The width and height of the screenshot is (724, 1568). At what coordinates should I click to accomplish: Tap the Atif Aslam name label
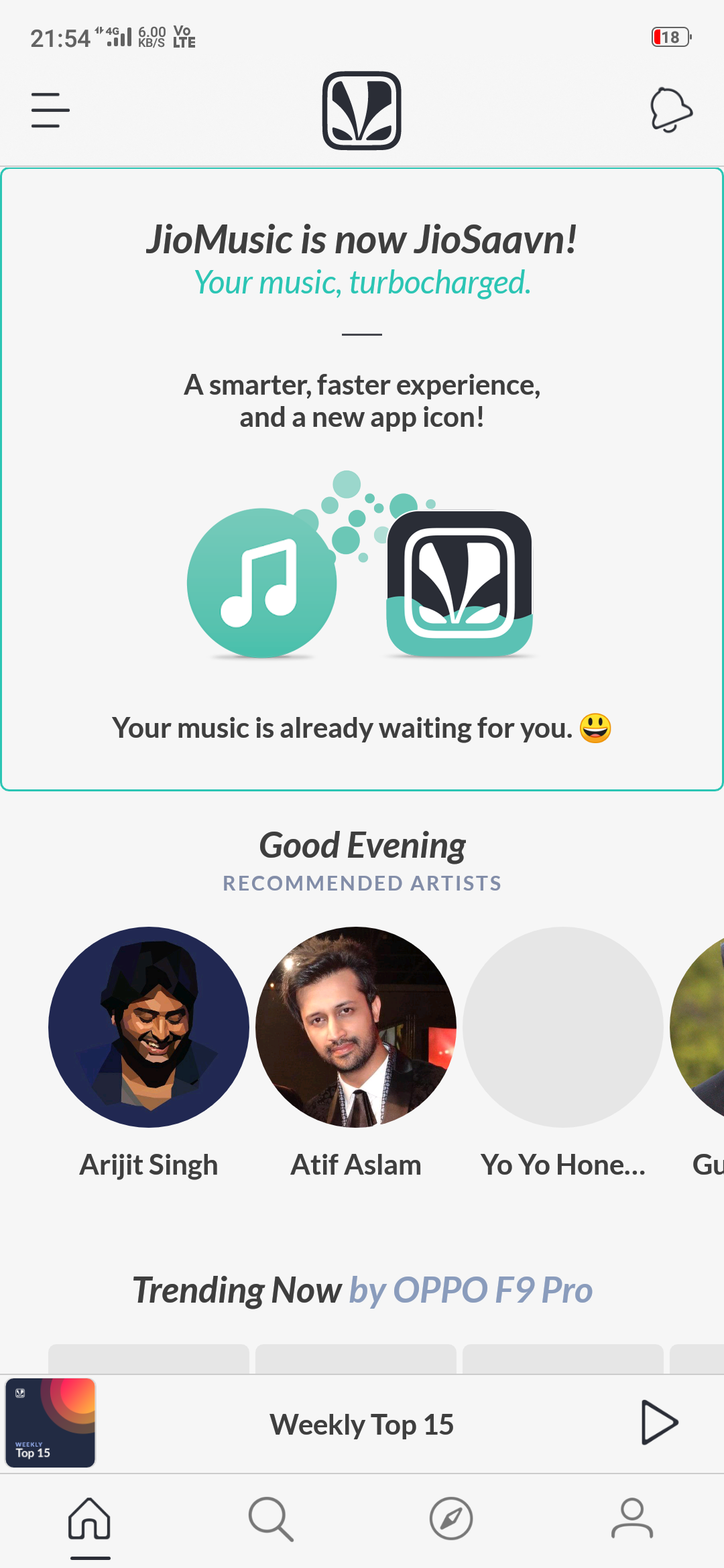point(356,1165)
